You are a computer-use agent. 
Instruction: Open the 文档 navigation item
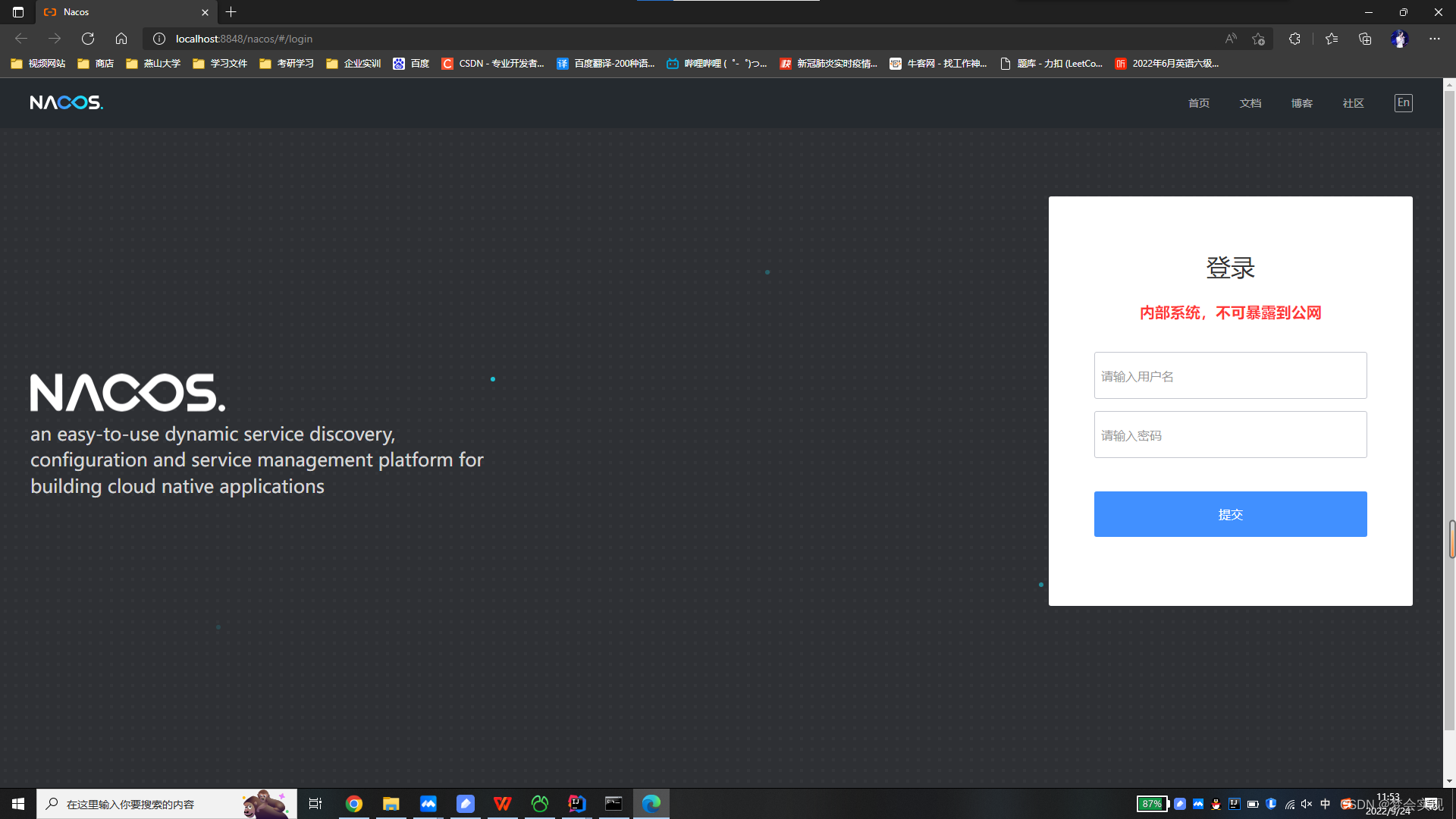coord(1250,103)
